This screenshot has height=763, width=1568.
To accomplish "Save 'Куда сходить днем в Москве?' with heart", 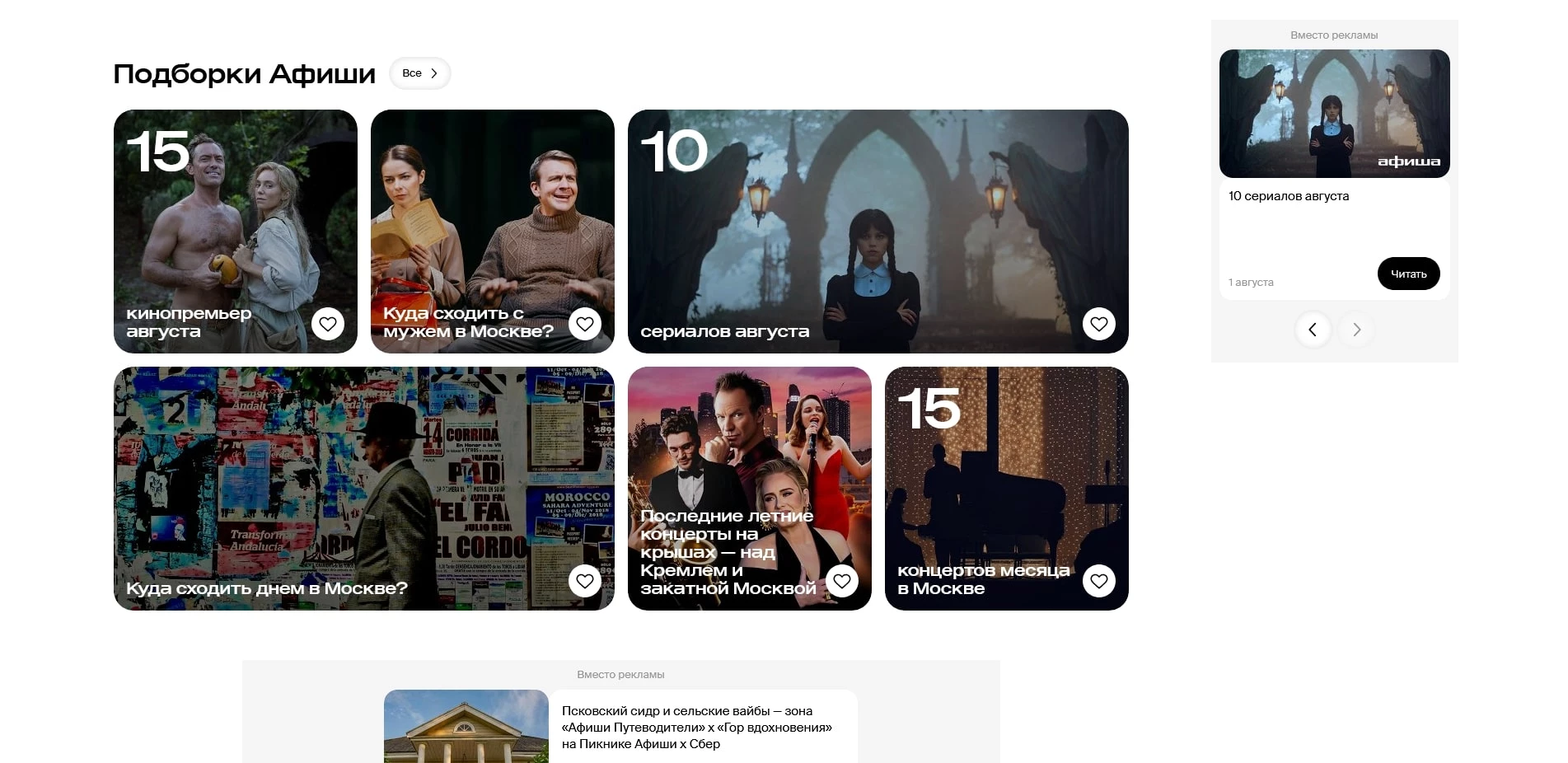I will pos(585,581).
